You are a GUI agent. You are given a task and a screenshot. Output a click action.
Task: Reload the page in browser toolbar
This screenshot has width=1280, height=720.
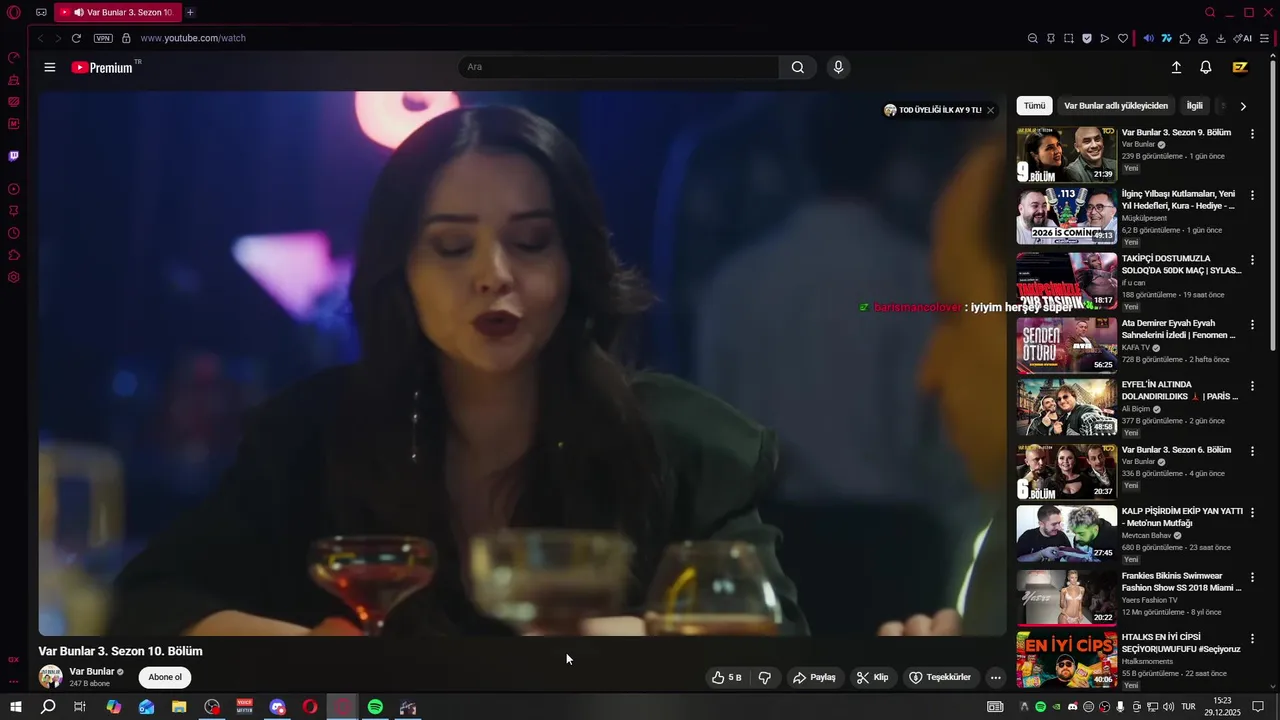76,38
